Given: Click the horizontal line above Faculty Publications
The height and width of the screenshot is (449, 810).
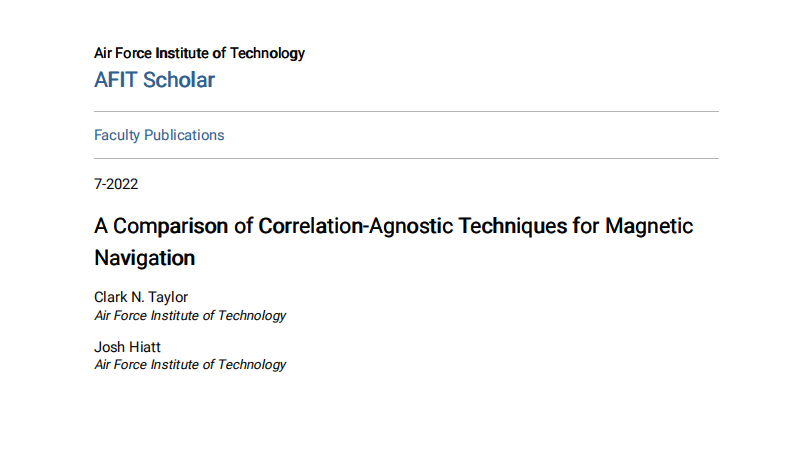Looking at the screenshot, I should click(406, 111).
